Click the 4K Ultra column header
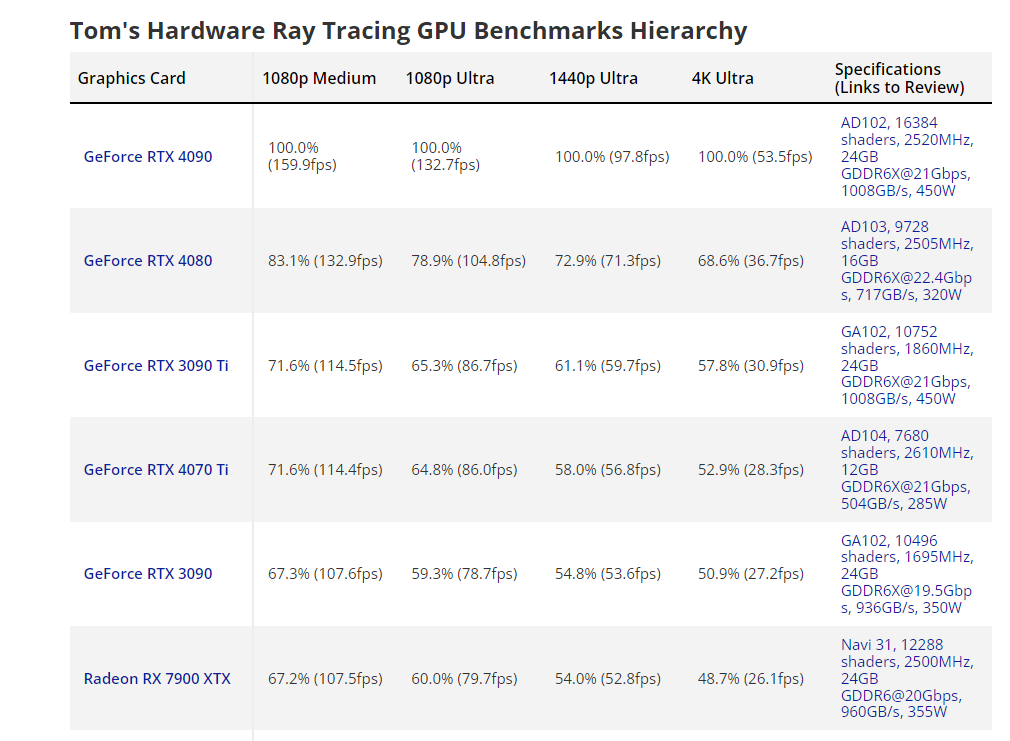 723,78
